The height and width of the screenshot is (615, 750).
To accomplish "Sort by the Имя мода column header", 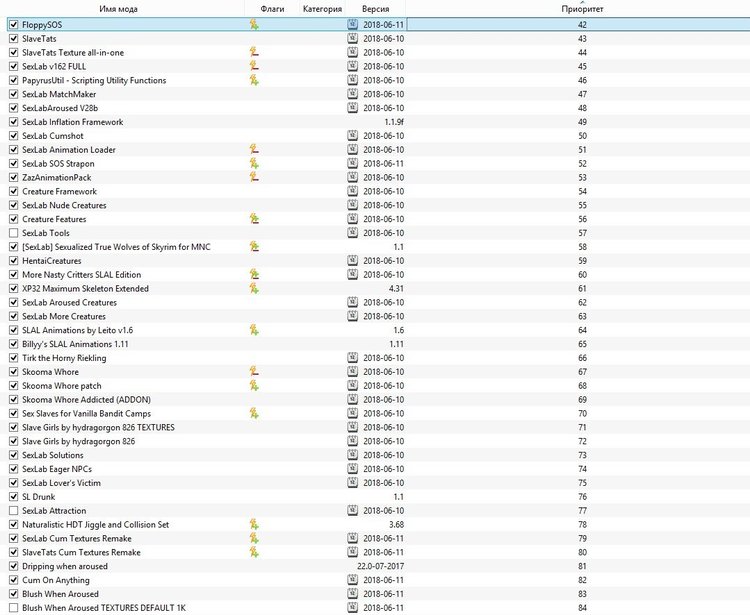I will [119, 9].
